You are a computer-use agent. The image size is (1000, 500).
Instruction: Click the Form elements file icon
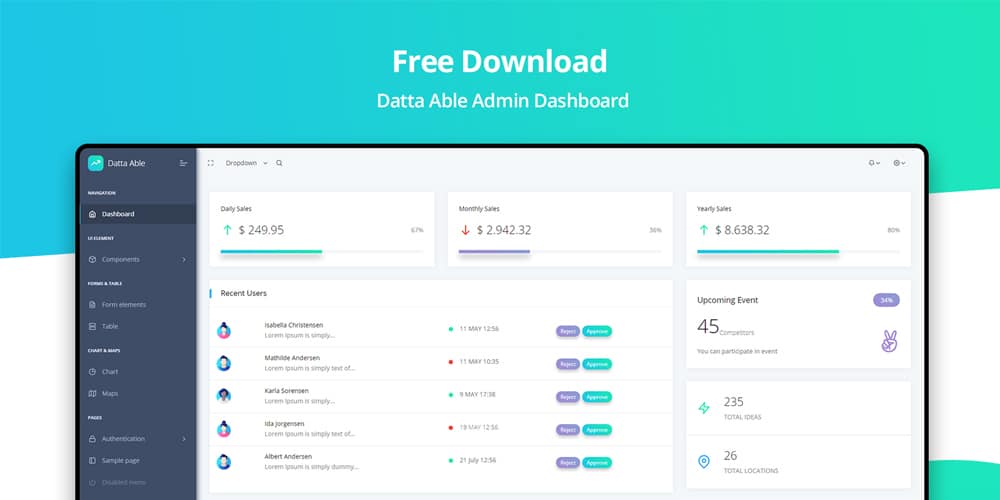(x=92, y=305)
